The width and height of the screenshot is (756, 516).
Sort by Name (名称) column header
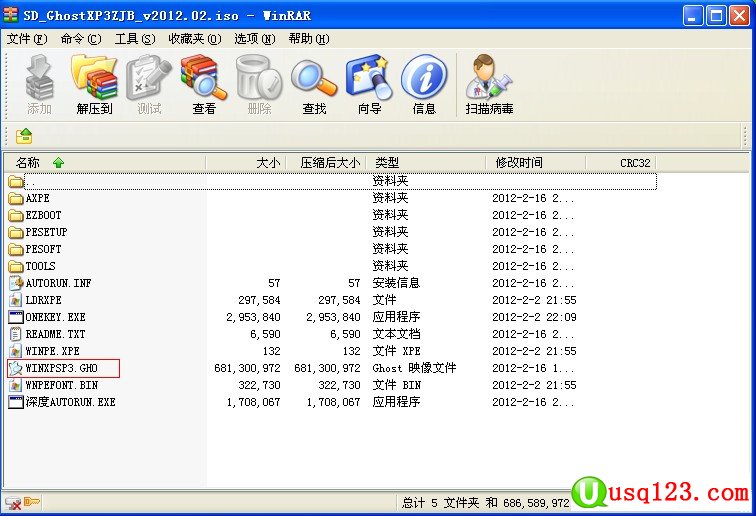pos(105,163)
